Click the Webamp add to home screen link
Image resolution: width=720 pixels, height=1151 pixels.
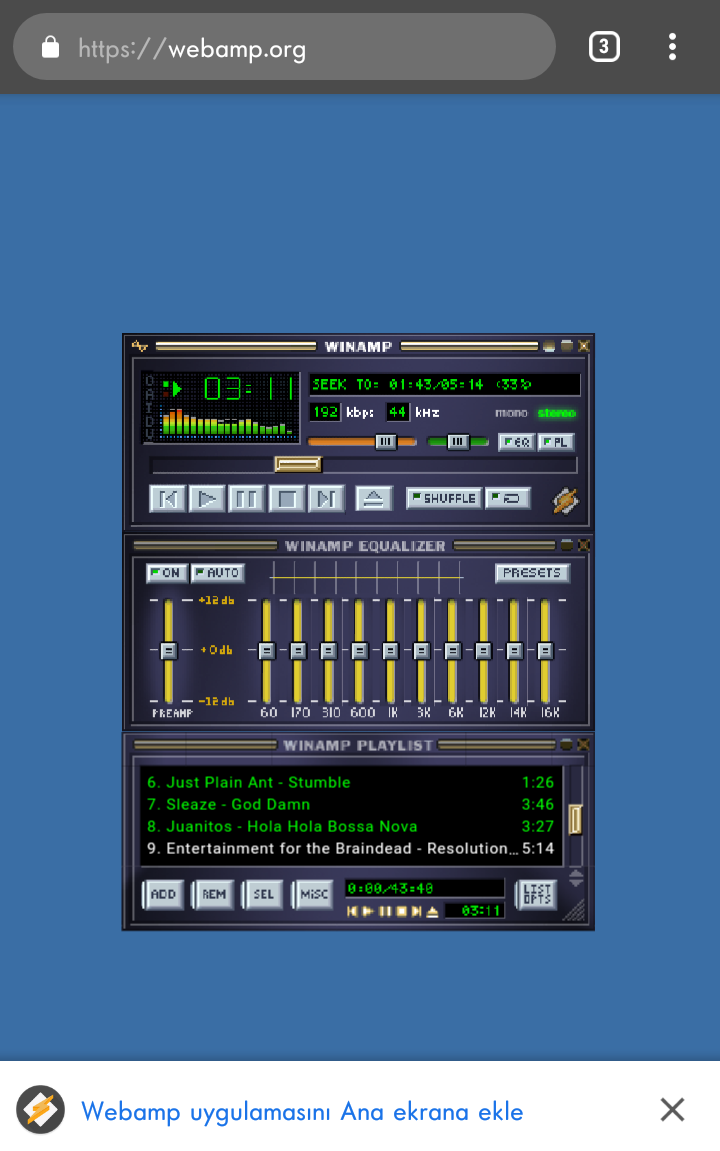point(302,1111)
